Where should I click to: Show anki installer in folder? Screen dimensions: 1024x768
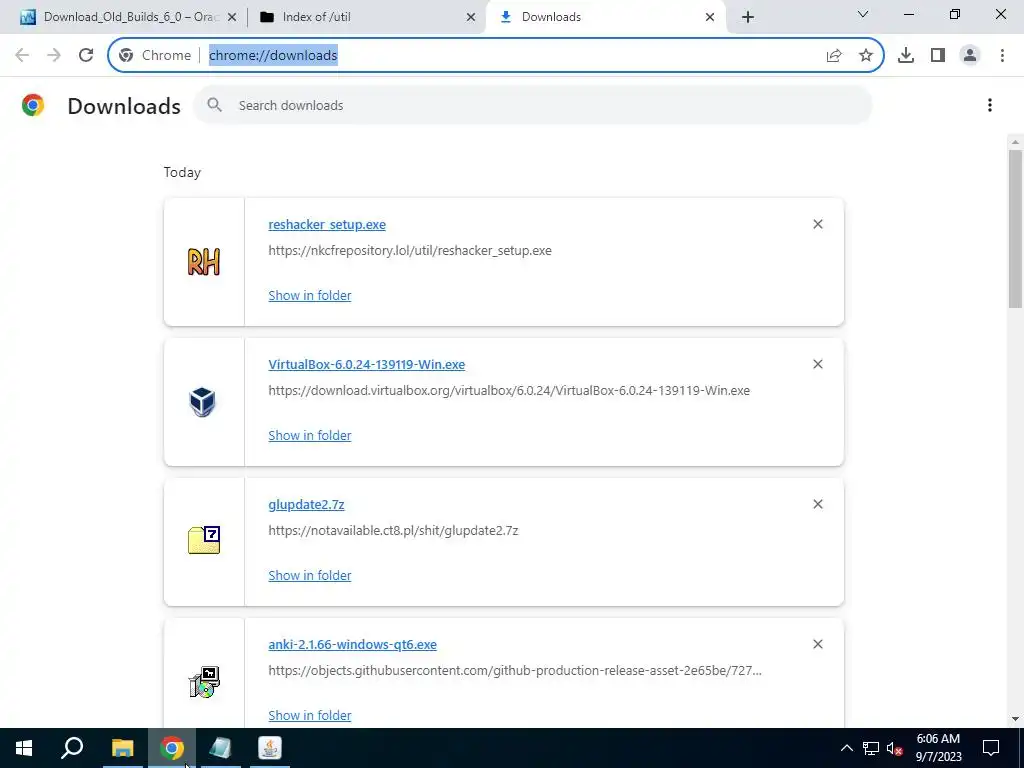(310, 715)
